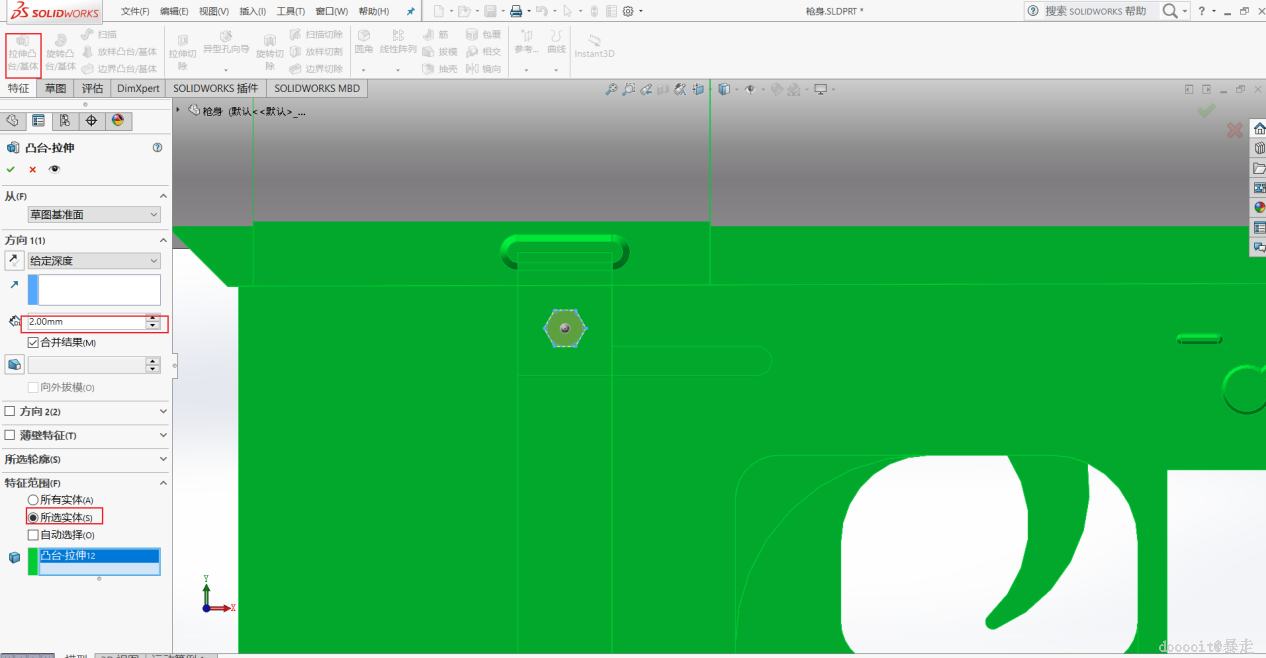The image size is (1266, 658).
Task: Click the reverse direction icon beside 给定深度
Action: point(14,261)
